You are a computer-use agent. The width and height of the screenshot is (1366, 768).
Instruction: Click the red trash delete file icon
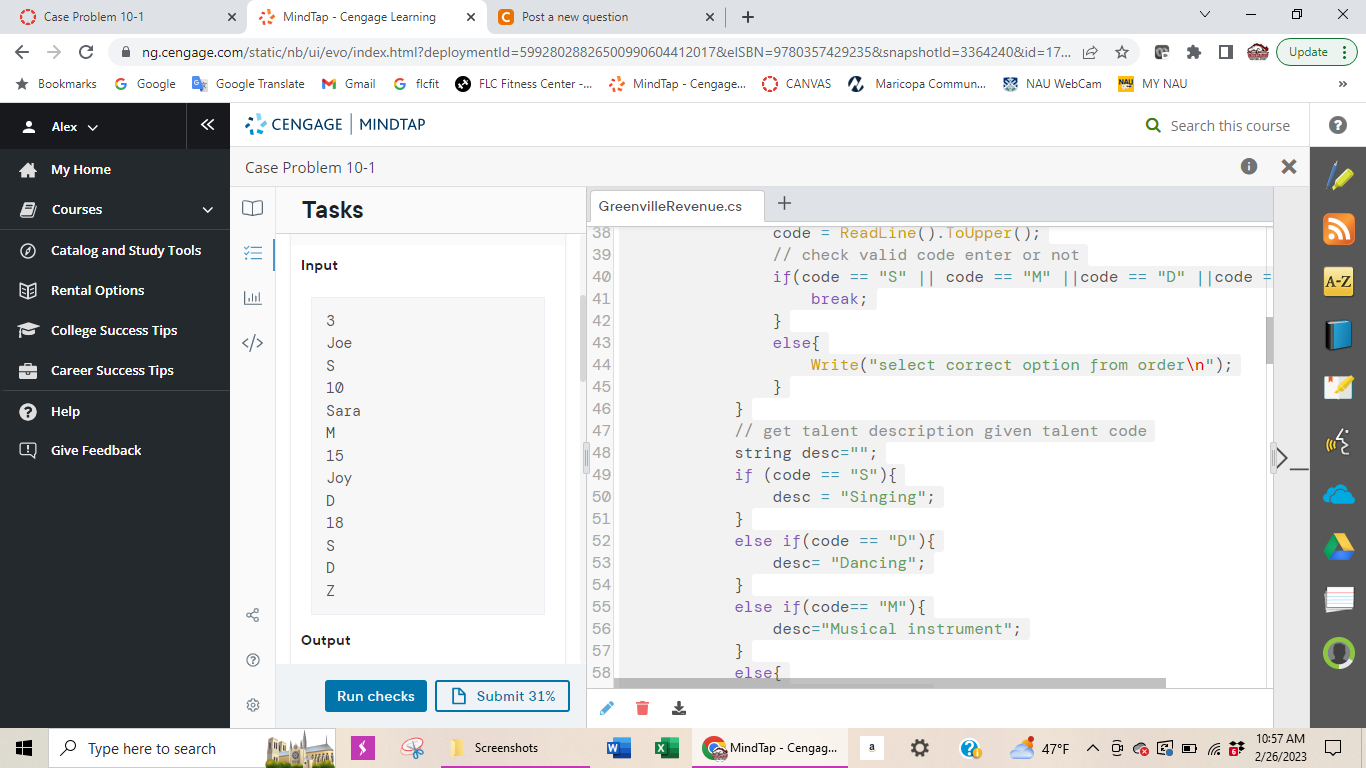tap(643, 708)
